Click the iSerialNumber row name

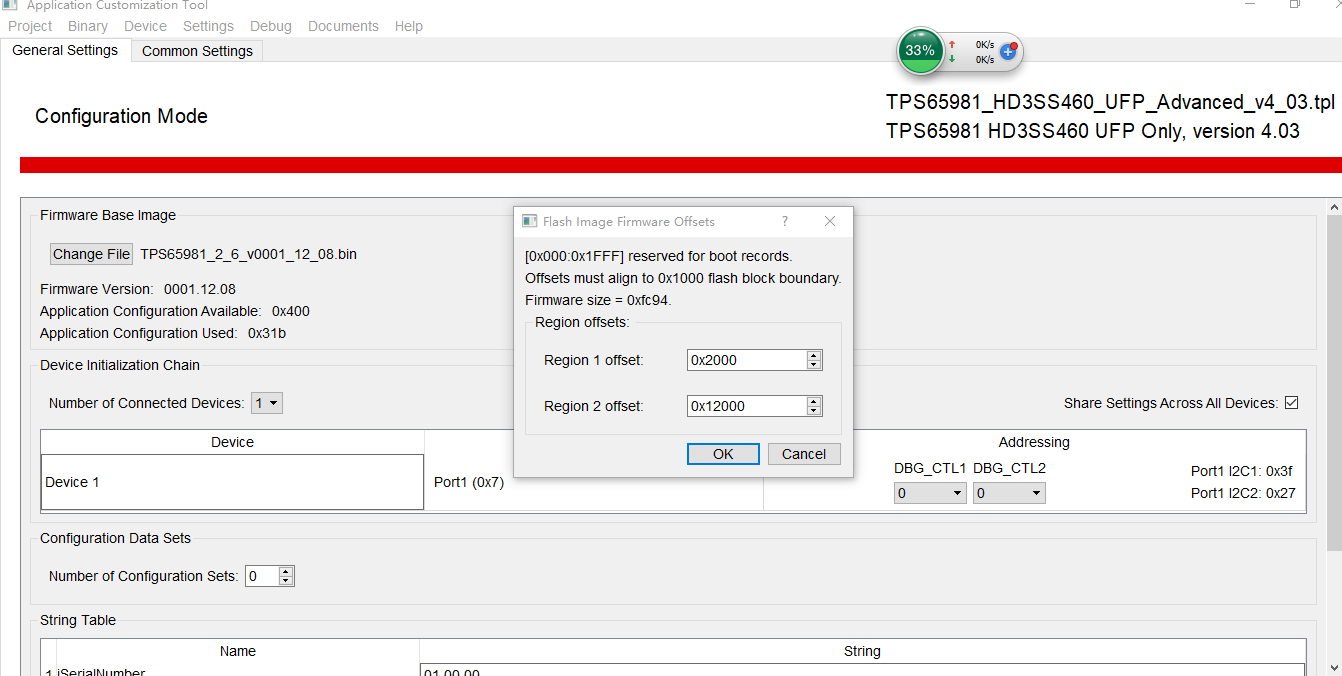click(x=101, y=673)
